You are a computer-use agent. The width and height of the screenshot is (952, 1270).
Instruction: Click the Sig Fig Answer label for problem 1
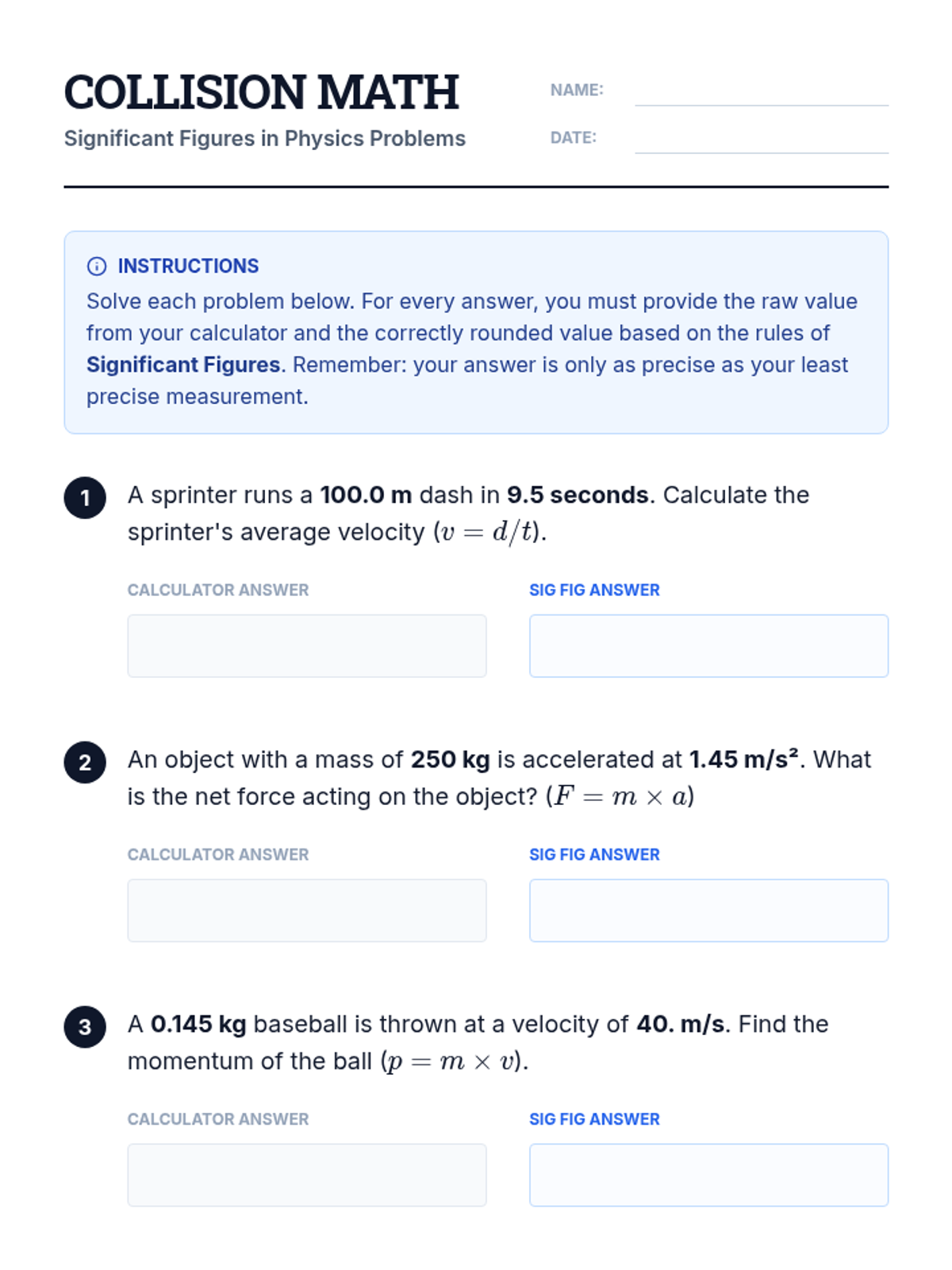(594, 590)
